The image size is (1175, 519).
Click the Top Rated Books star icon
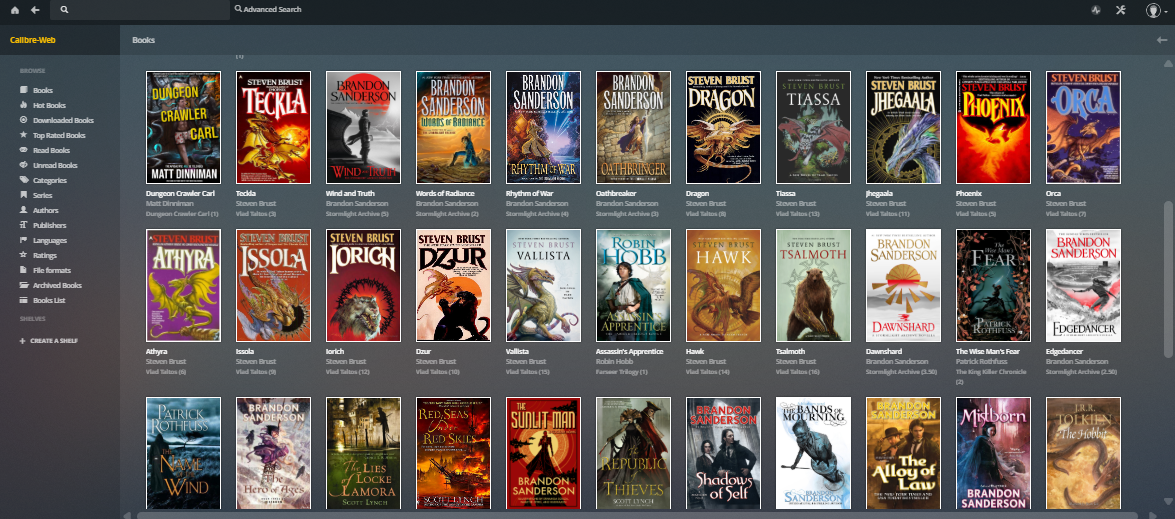click(24, 135)
